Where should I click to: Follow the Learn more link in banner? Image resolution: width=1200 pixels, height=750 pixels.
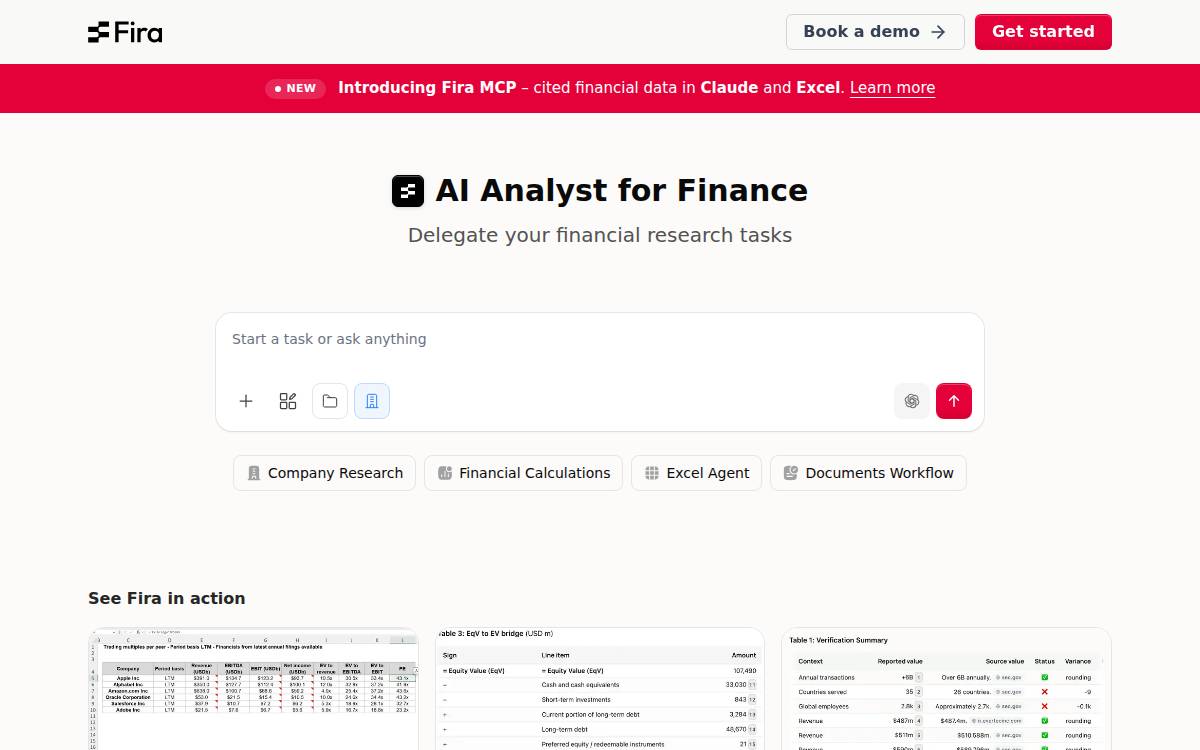[892, 88]
